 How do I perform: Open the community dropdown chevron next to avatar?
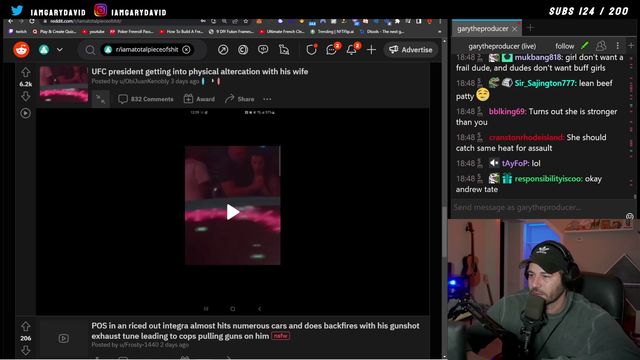click(x=60, y=50)
